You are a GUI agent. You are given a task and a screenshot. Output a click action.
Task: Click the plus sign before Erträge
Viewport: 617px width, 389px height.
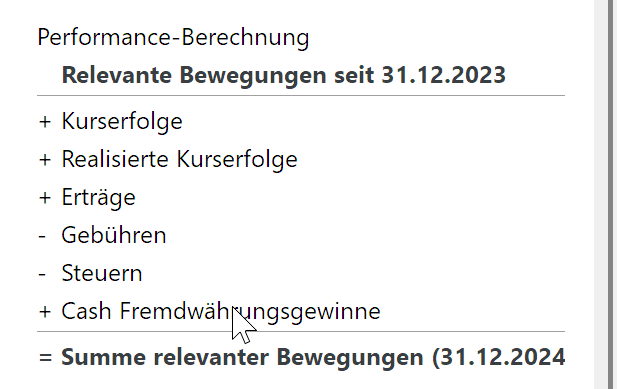point(45,198)
